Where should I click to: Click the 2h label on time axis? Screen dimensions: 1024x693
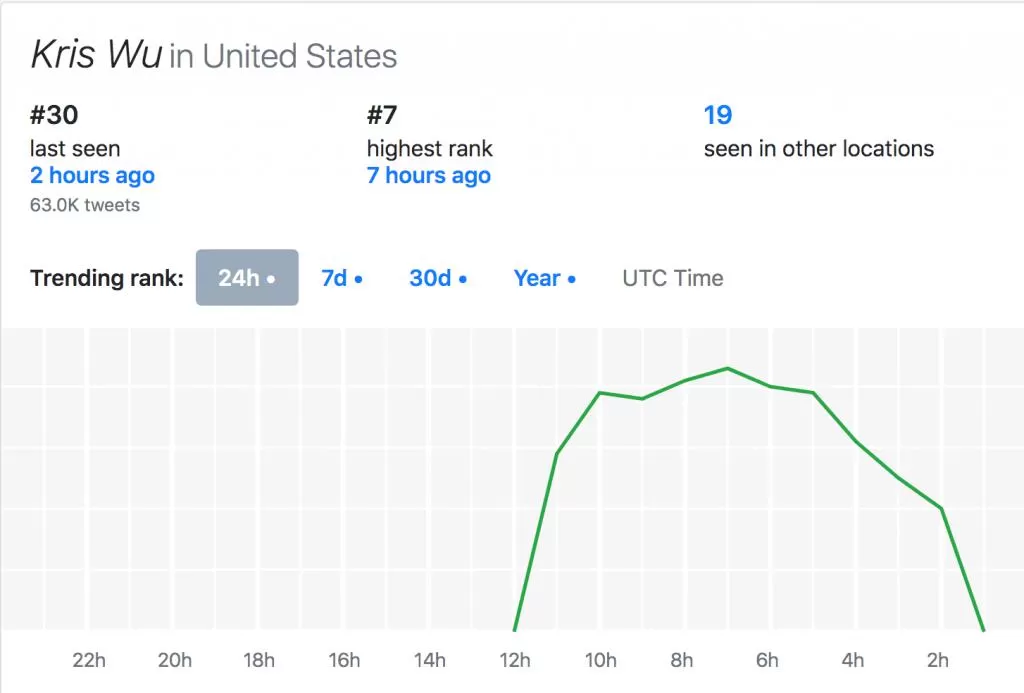point(938,660)
